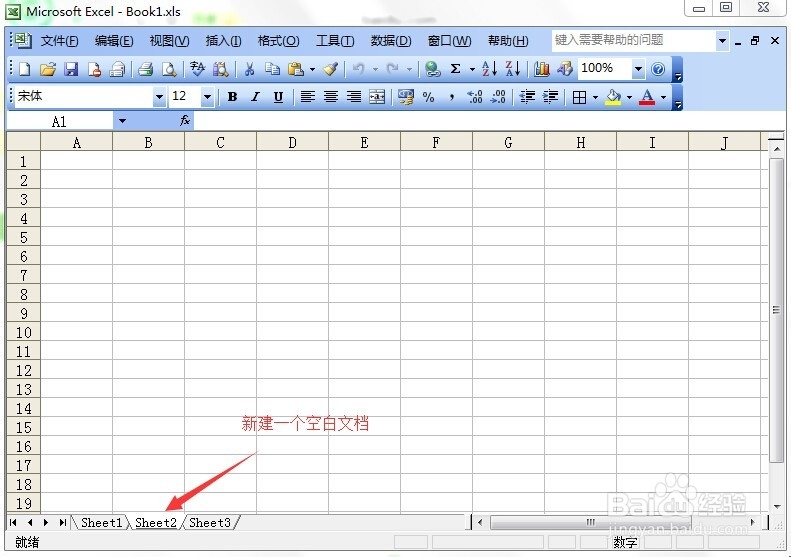Select row 10 header

coord(24,332)
